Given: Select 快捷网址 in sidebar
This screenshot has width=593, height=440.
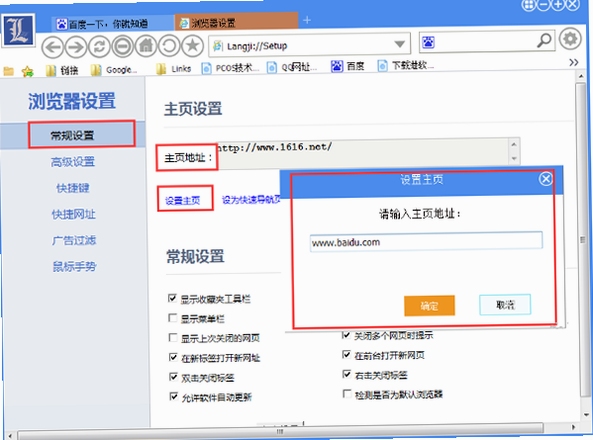Looking at the screenshot, I should tap(73, 215).
